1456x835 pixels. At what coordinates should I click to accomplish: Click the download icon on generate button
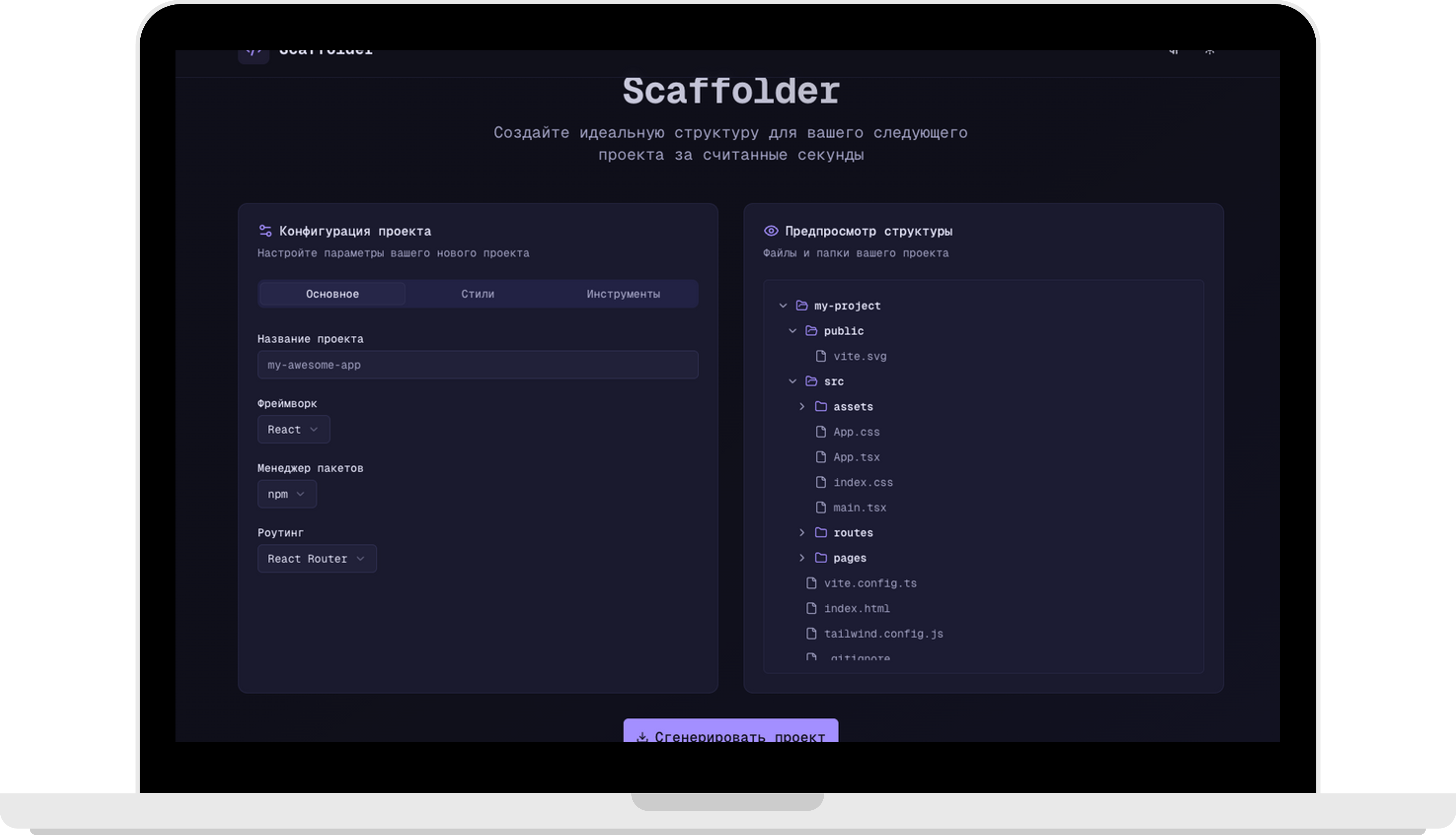642,736
